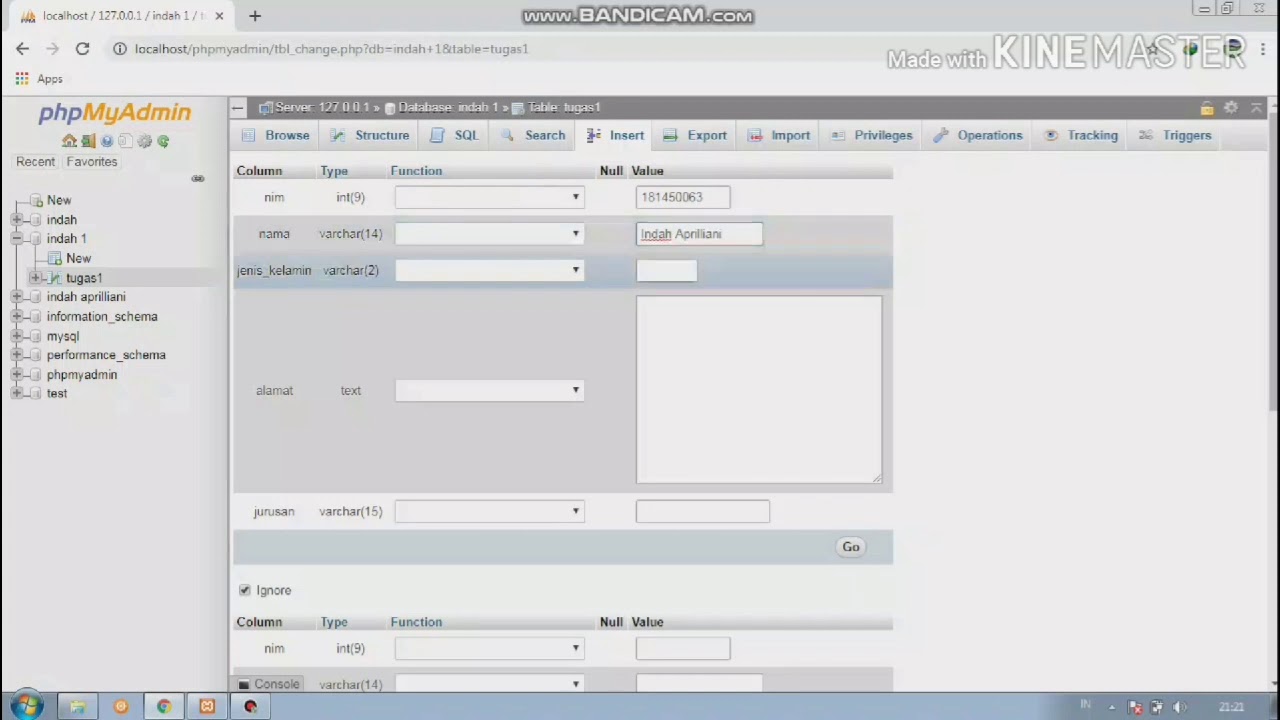Switch to the Browse tab
Image resolution: width=1280 pixels, height=720 pixels.
(x=277, y=135)
